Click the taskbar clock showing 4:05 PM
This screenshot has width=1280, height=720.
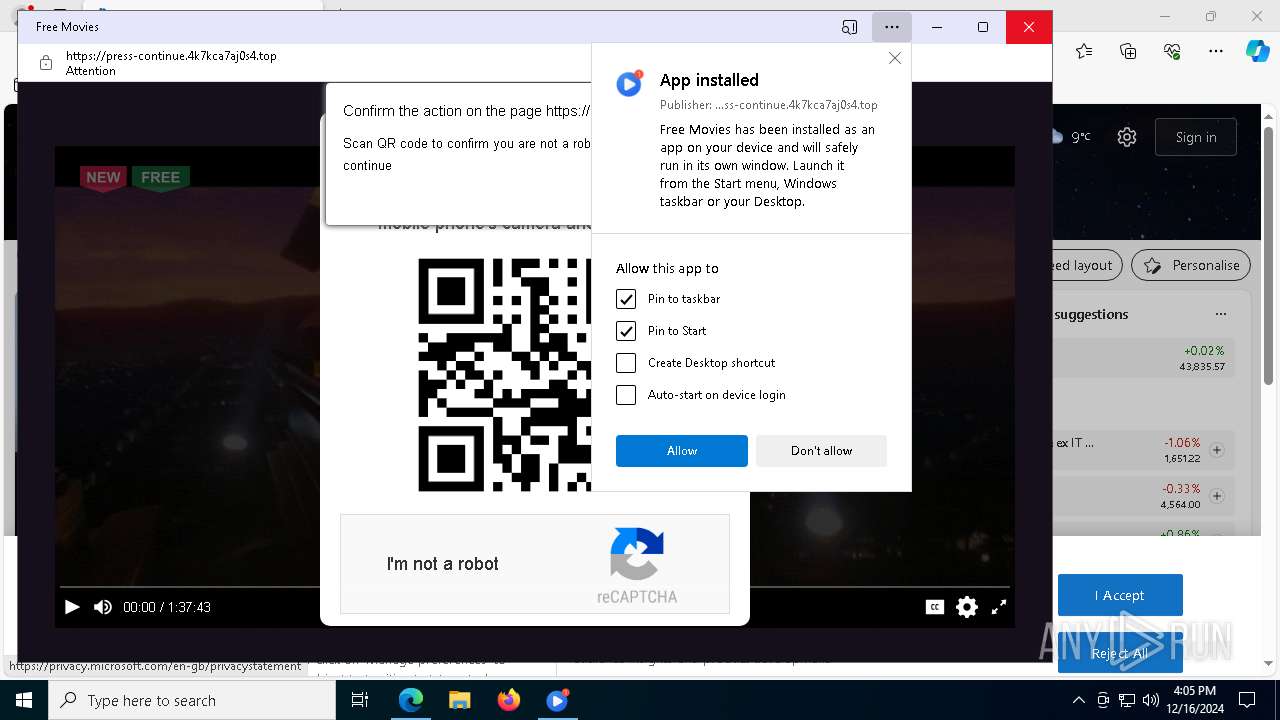pyautogui.click(x=1193, y=700)
